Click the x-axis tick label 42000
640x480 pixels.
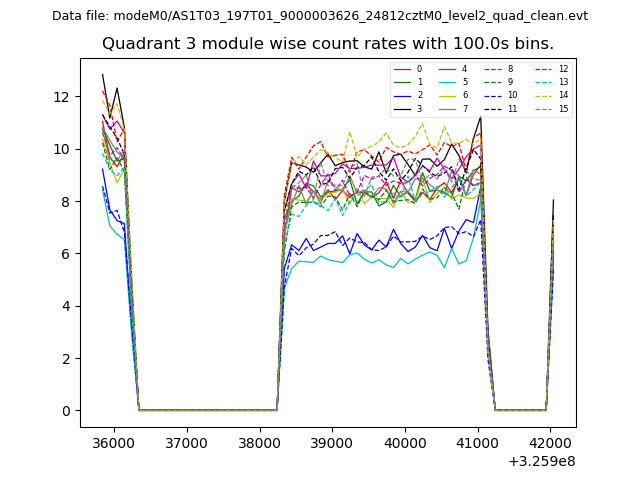click(550, 442)
